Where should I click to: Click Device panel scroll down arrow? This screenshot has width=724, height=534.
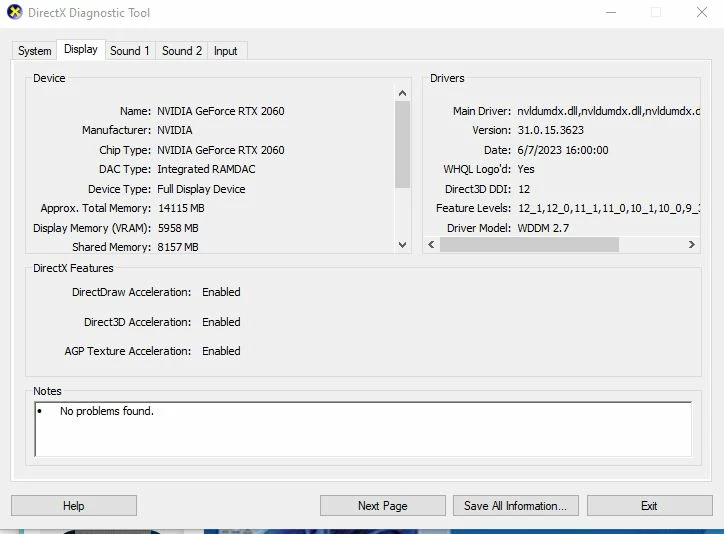(x=403, y=245)
